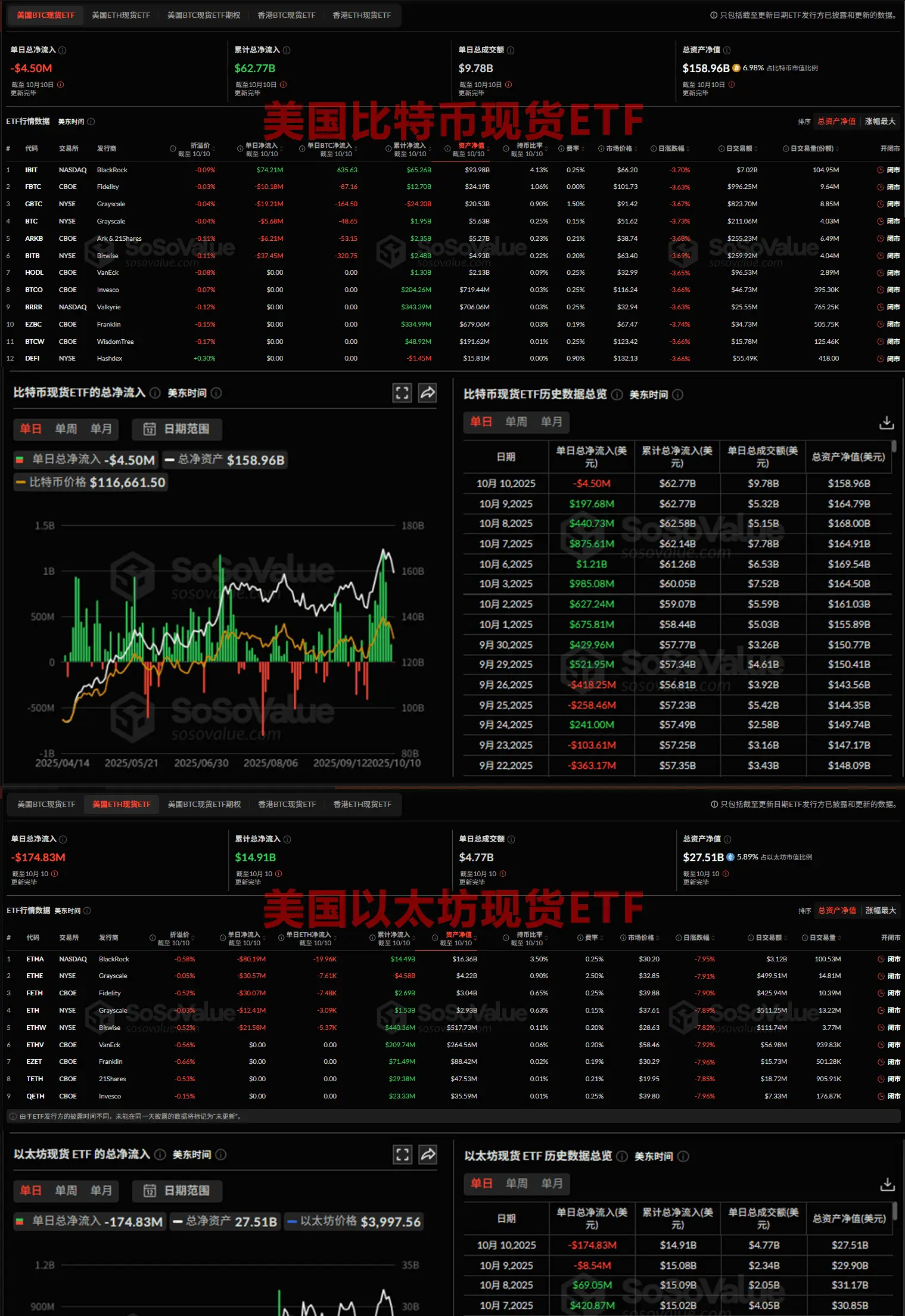Open 美国ETH现货ETF tab in the top tab bar
905x1316 pixels.
121,15
